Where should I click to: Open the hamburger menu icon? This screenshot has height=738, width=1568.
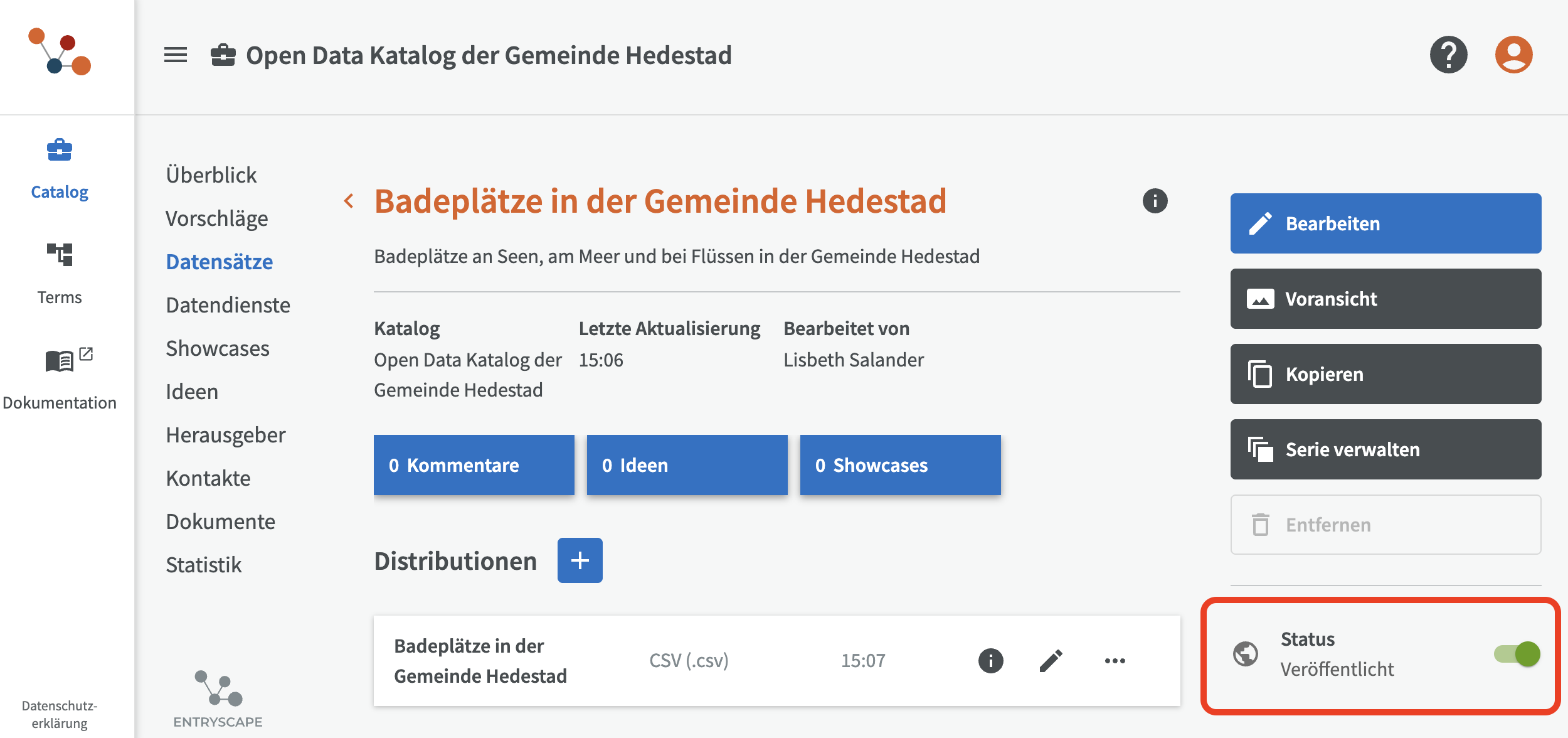pos(176,55)
